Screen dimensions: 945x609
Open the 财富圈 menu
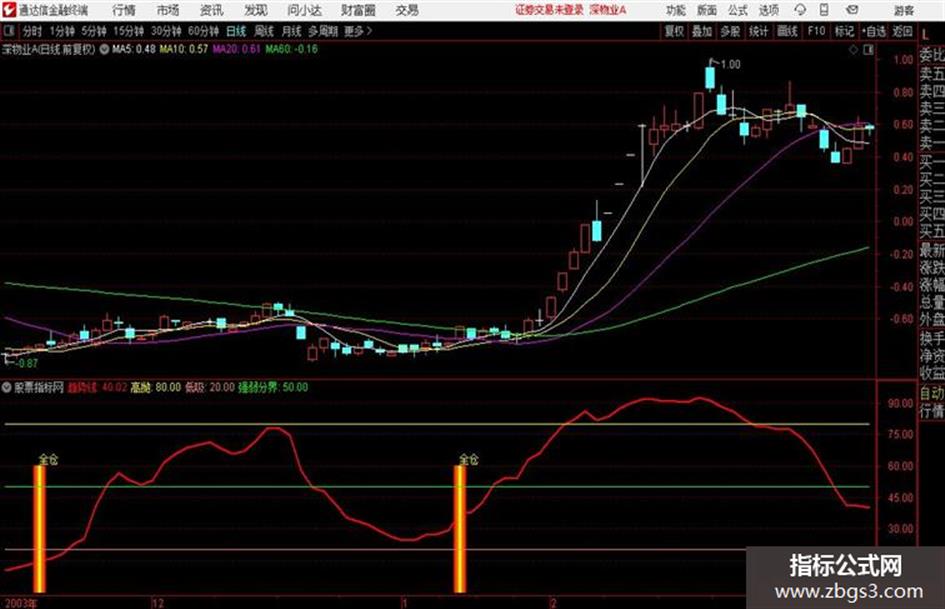pos(358,10)
